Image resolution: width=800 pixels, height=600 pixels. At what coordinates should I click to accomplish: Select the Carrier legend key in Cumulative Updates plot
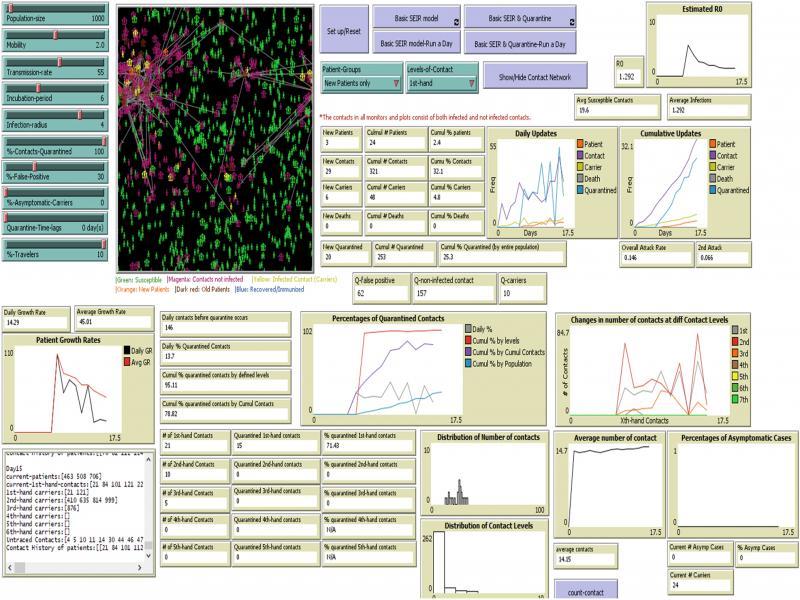[712, 166]
